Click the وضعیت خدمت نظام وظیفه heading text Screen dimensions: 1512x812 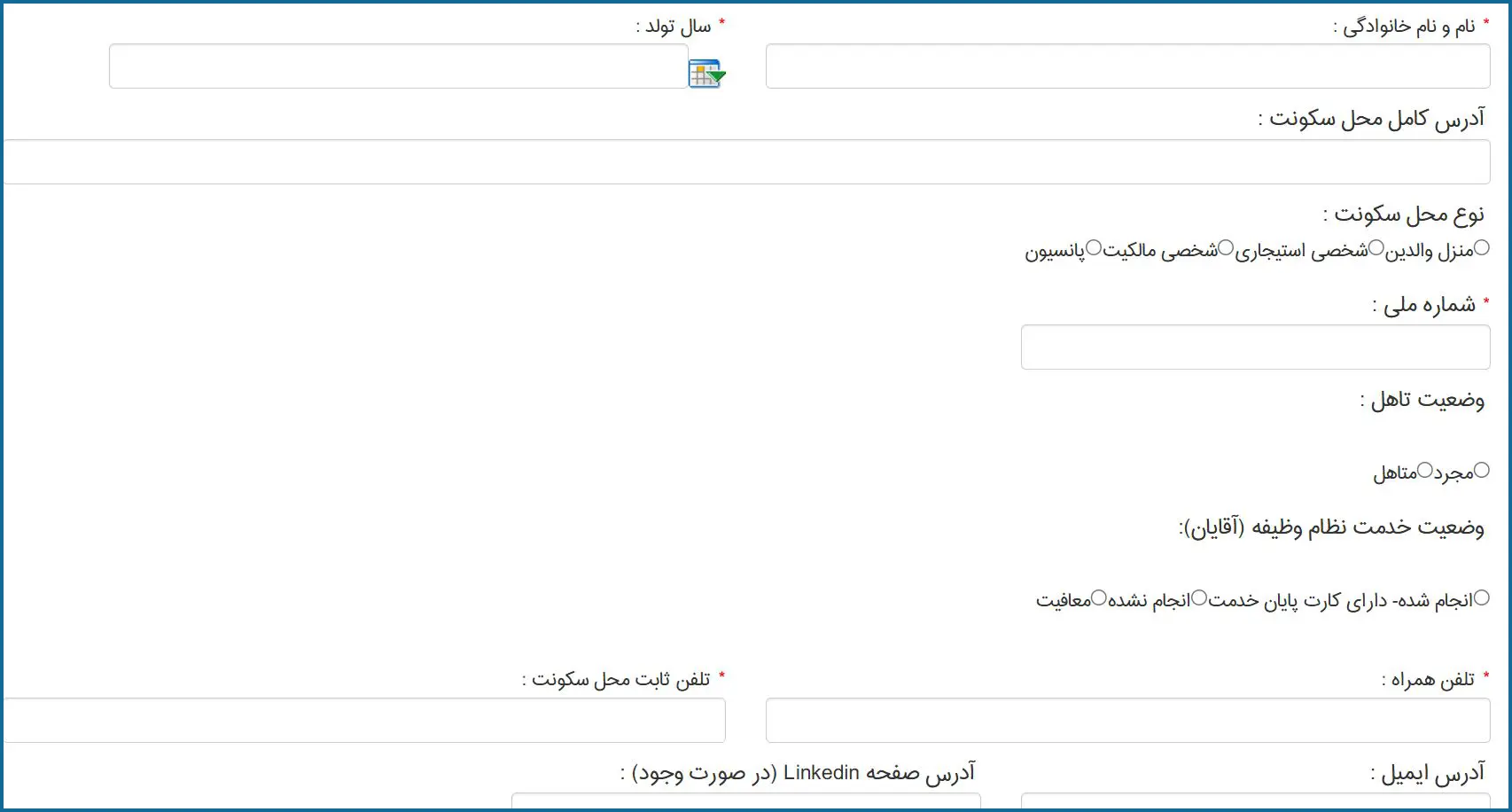click(x=1331, y=527)
